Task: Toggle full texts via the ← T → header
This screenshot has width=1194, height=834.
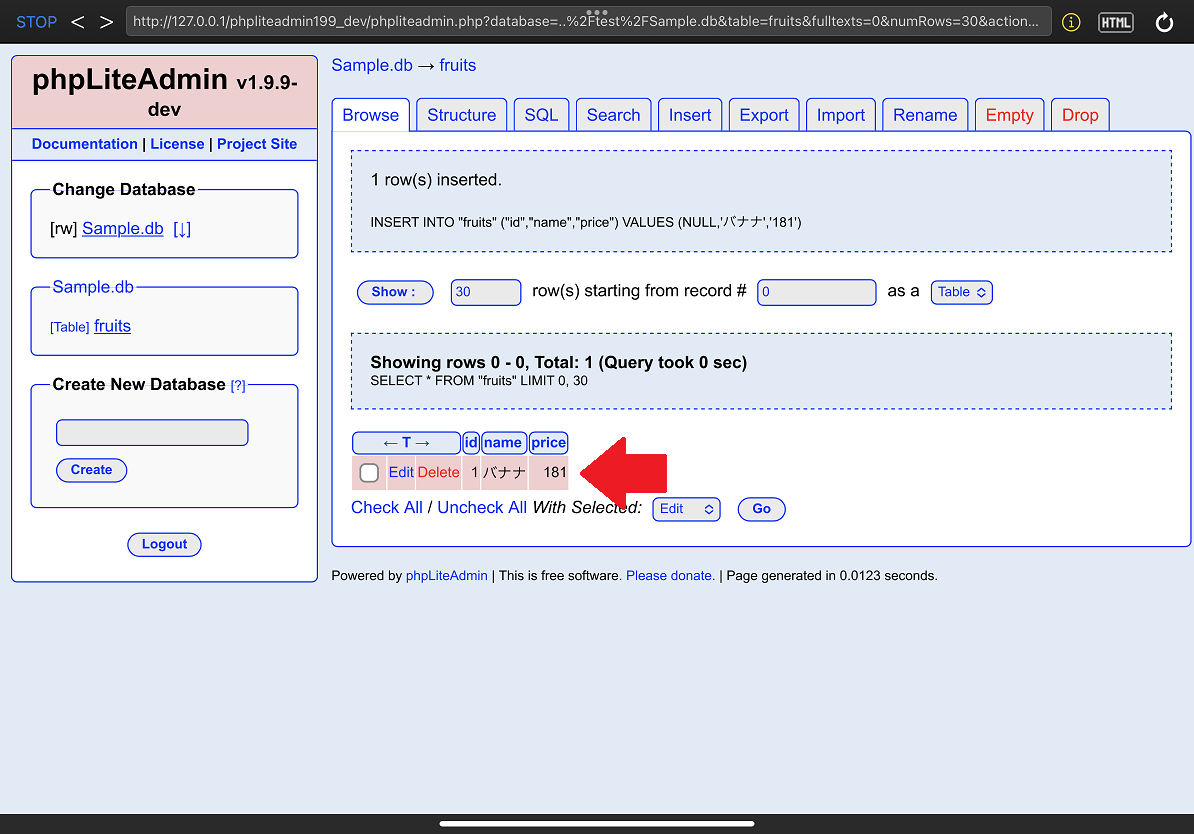Action: (407, 443)
